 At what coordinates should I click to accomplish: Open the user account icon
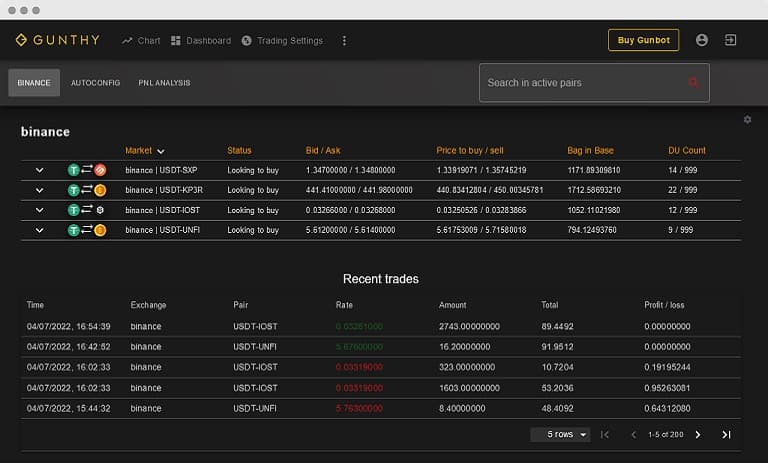702,40
